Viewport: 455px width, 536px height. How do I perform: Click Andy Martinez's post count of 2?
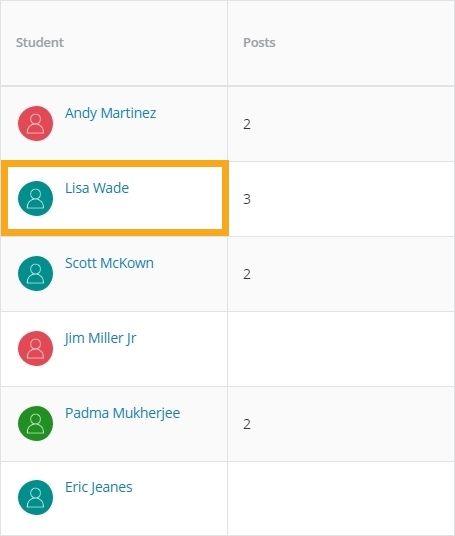pyautogui.click(x=247, y=124)
